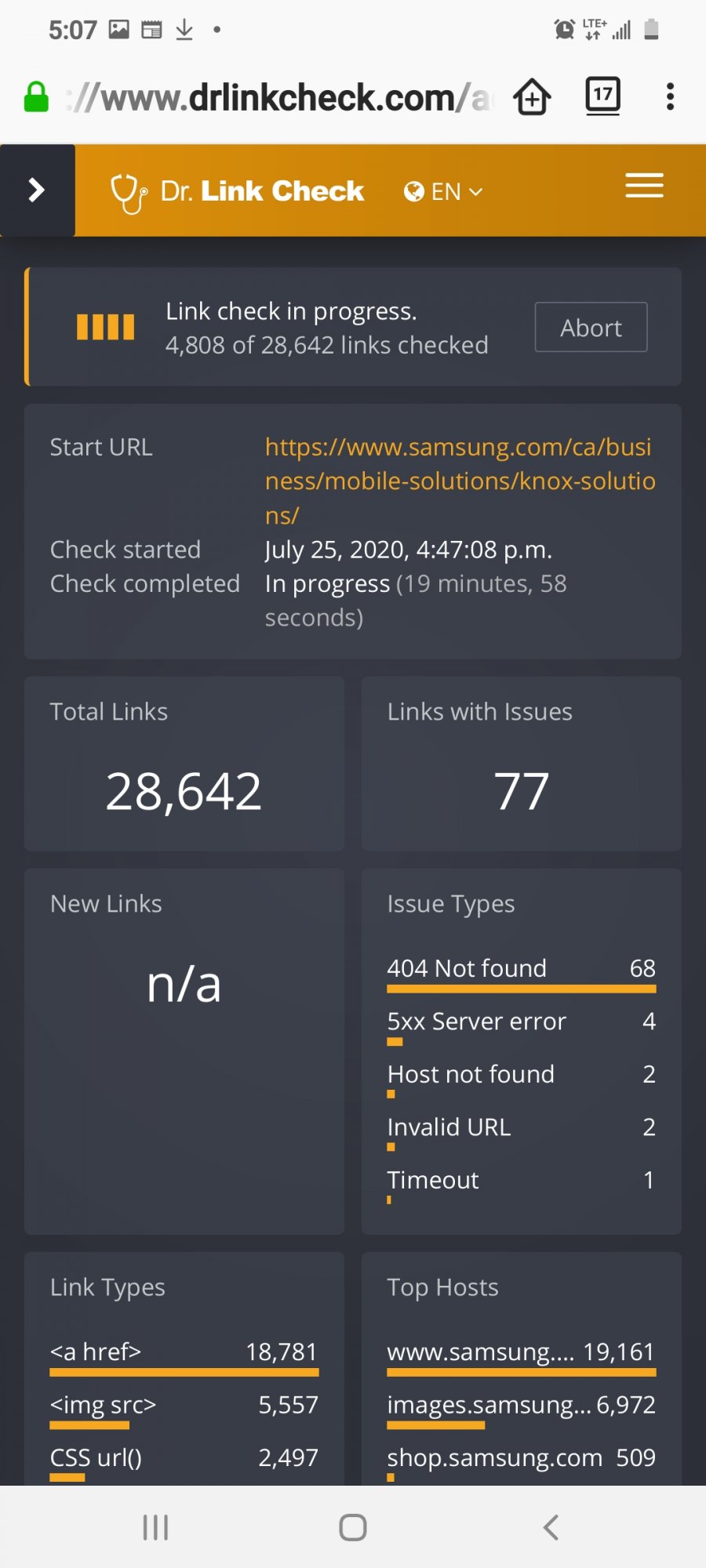This screenshot has width=706, height=1568.
Task: Open the browser three-dot overflow menu
Action: (x=670, y=96)
